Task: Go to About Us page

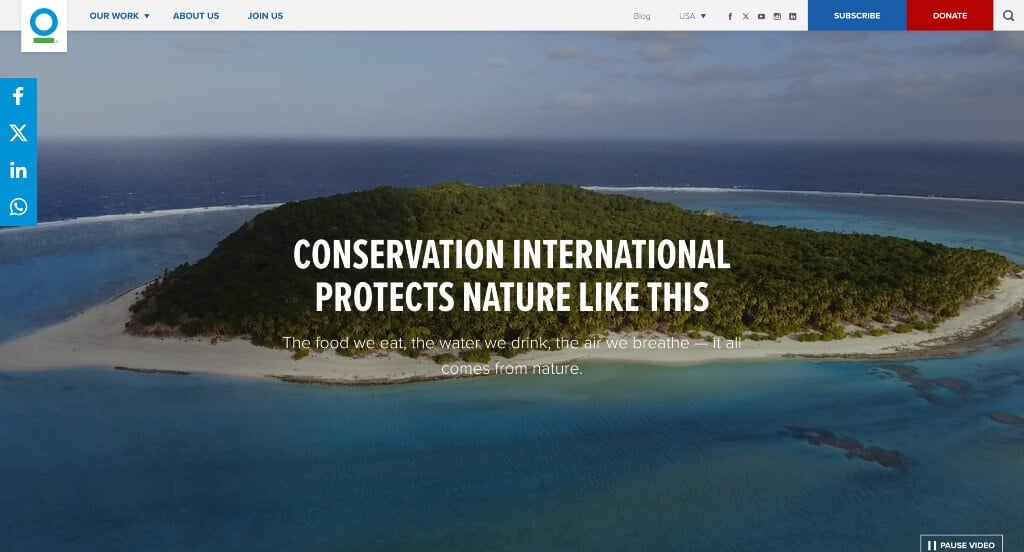Action: coord(196,16)
